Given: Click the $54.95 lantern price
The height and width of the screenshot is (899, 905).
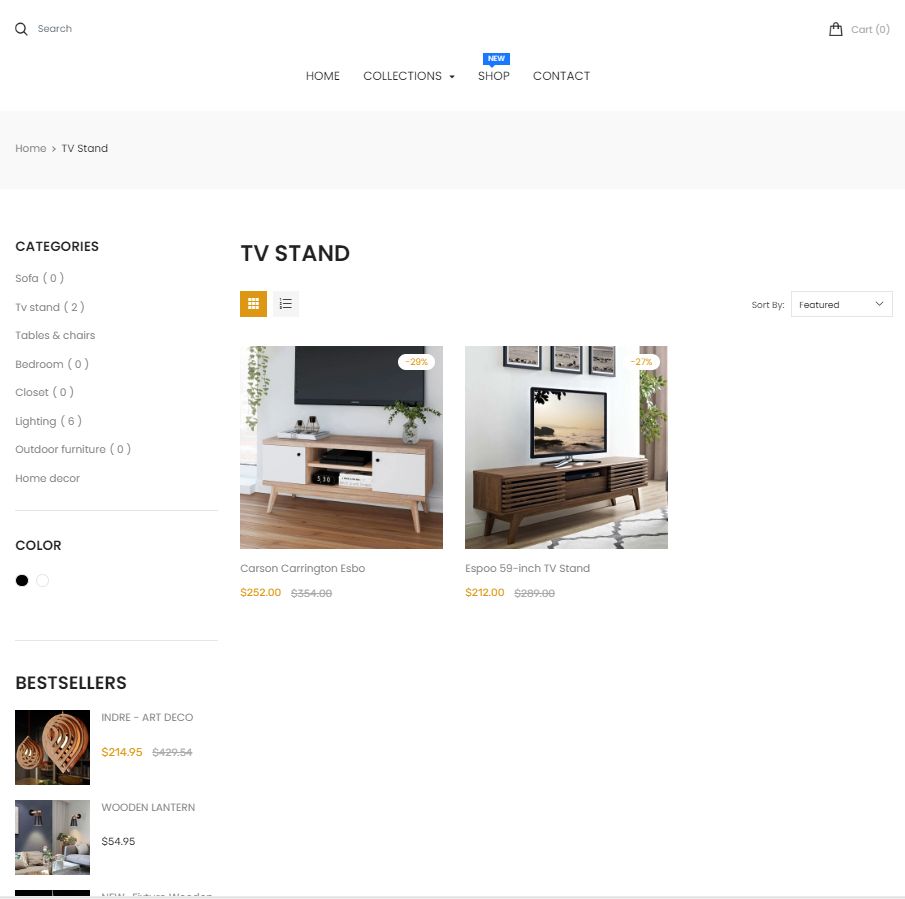Looking at the screenshot, I should pyautogui.click(x=118, y=841).
